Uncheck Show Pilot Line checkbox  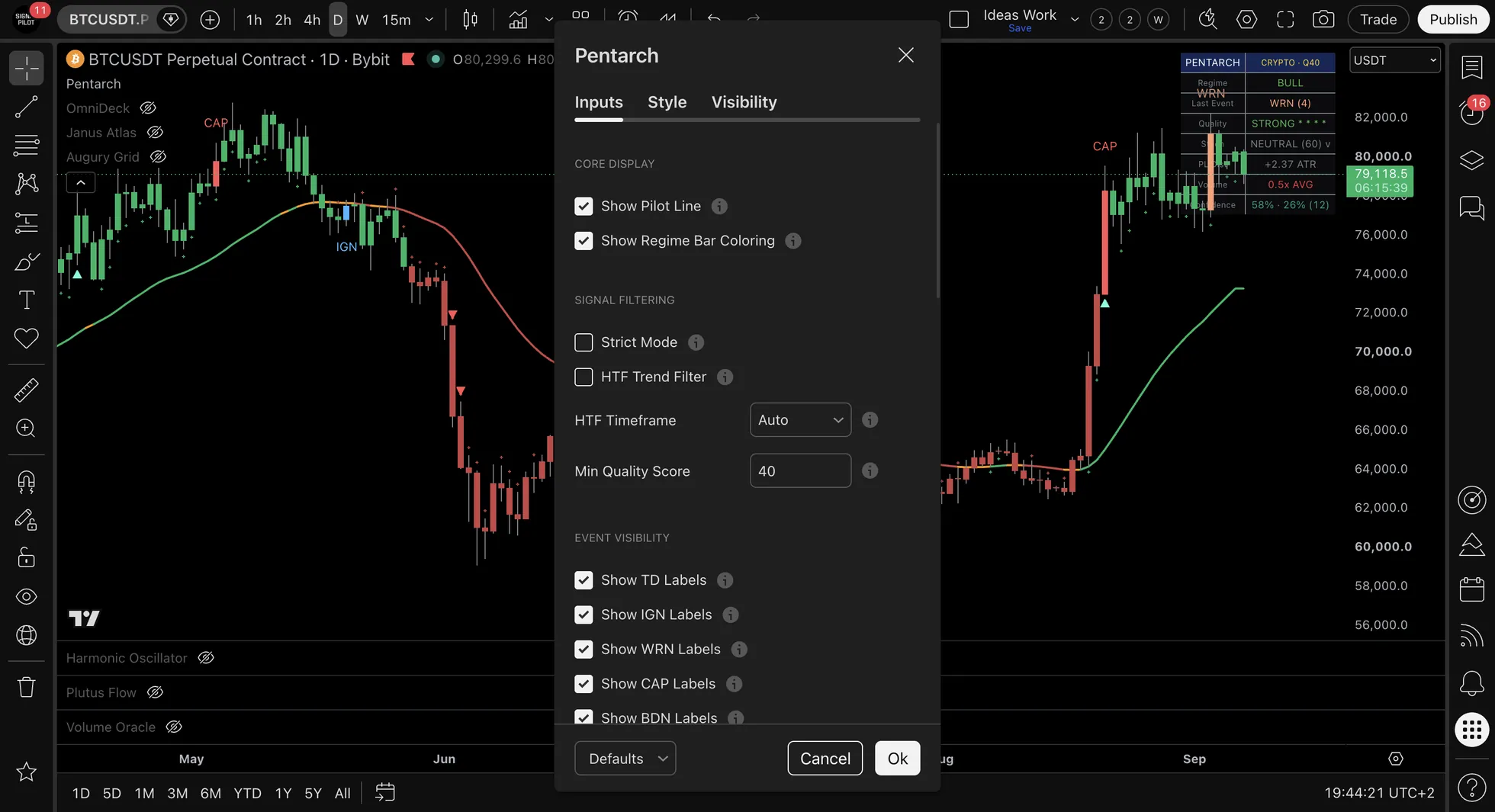(x=584, y=206)
